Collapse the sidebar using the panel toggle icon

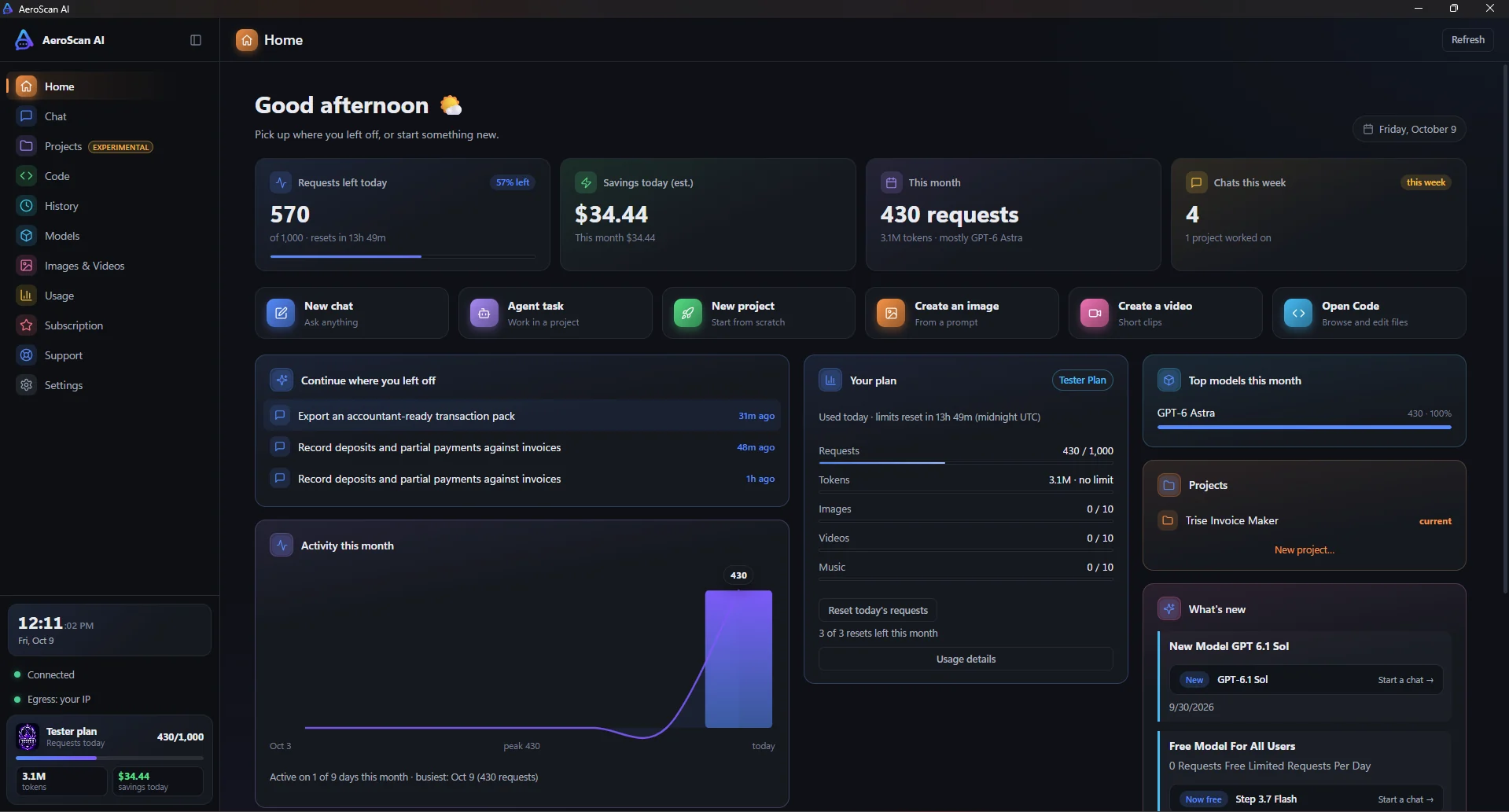tap(196, 40)
